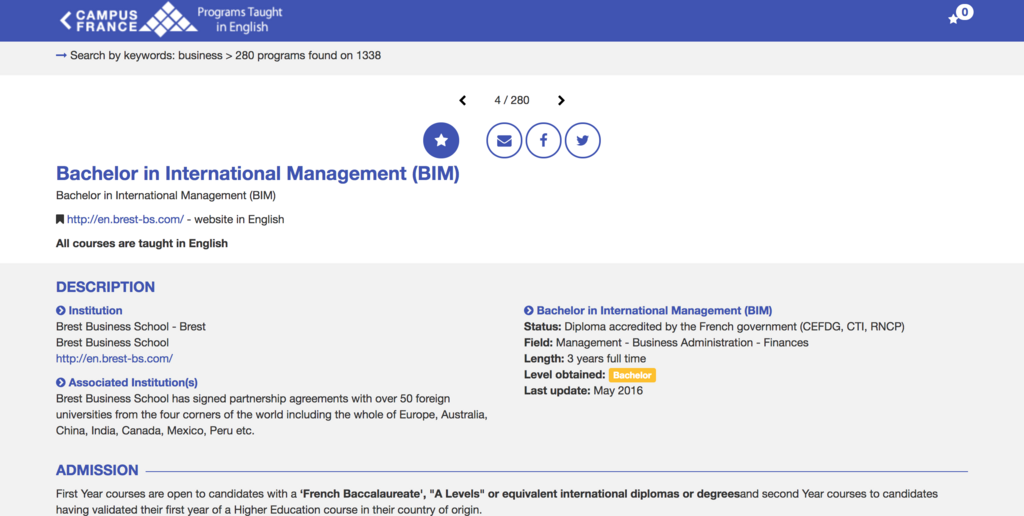Click Brest Business School - Brest text

click(131, 327)
